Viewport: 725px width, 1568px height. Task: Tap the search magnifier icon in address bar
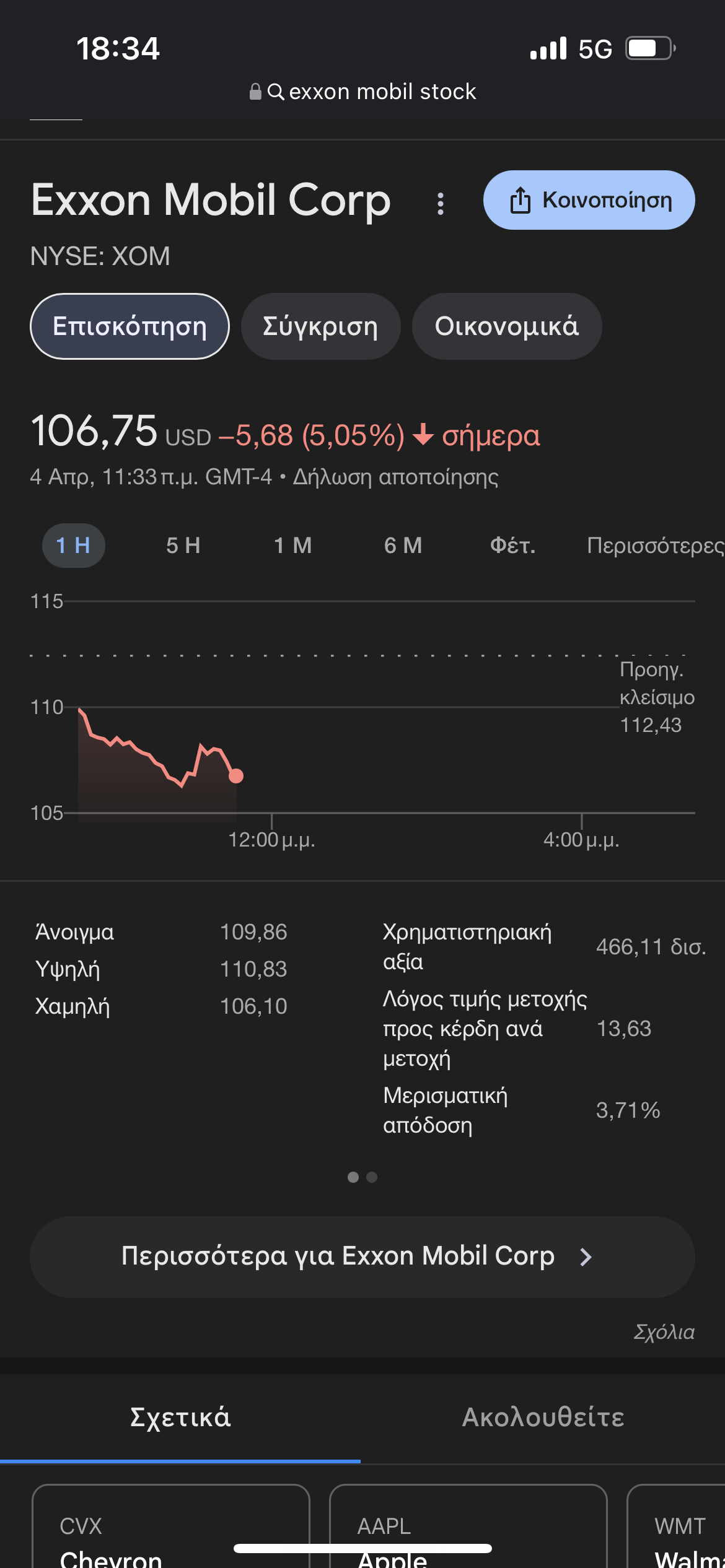pos(276,92)
